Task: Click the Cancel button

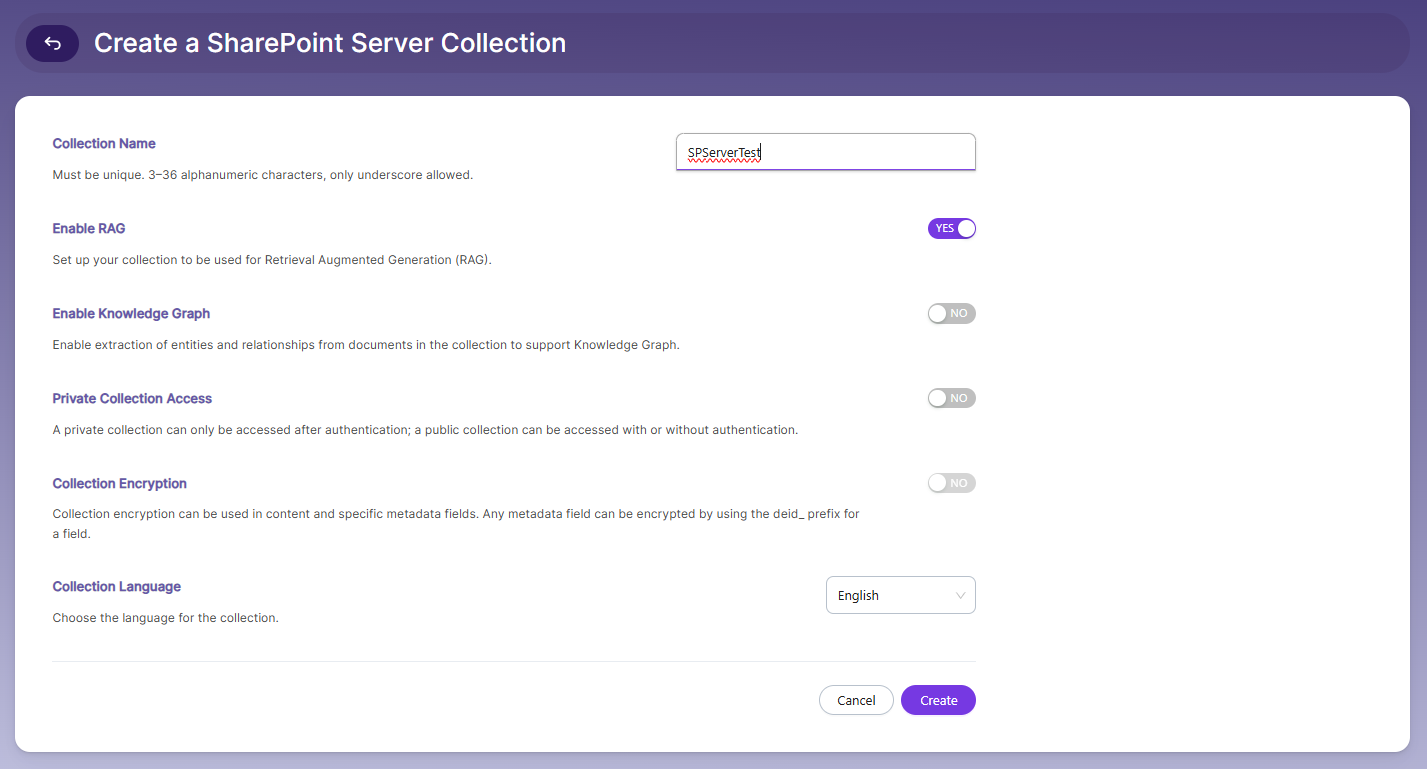Action: (x=856, y=700)
